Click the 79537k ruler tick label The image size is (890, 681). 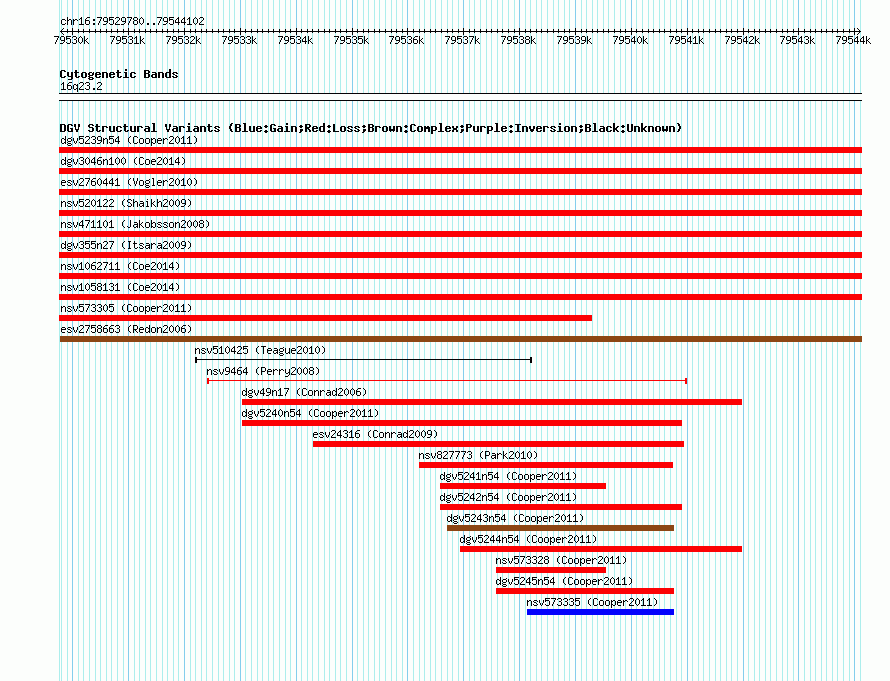click(x=462, y=40)
